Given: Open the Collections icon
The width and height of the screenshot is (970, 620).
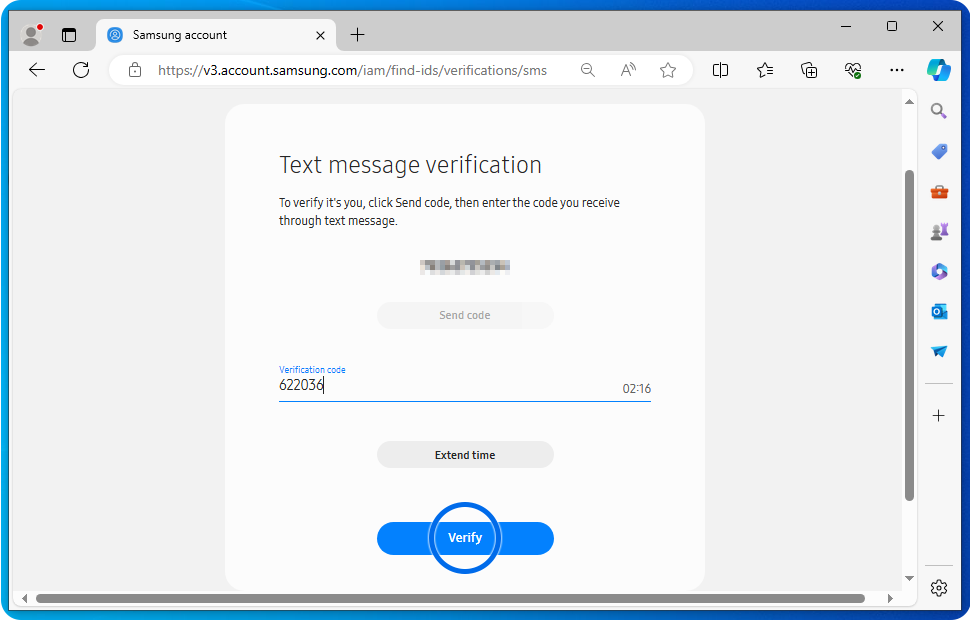Looking at the screenshot, I should click(809, 70).
